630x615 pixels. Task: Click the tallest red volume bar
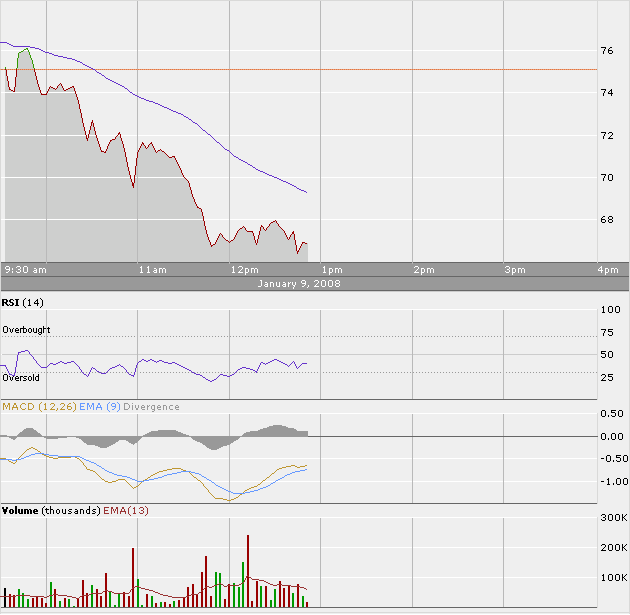[x=248, y=571]
